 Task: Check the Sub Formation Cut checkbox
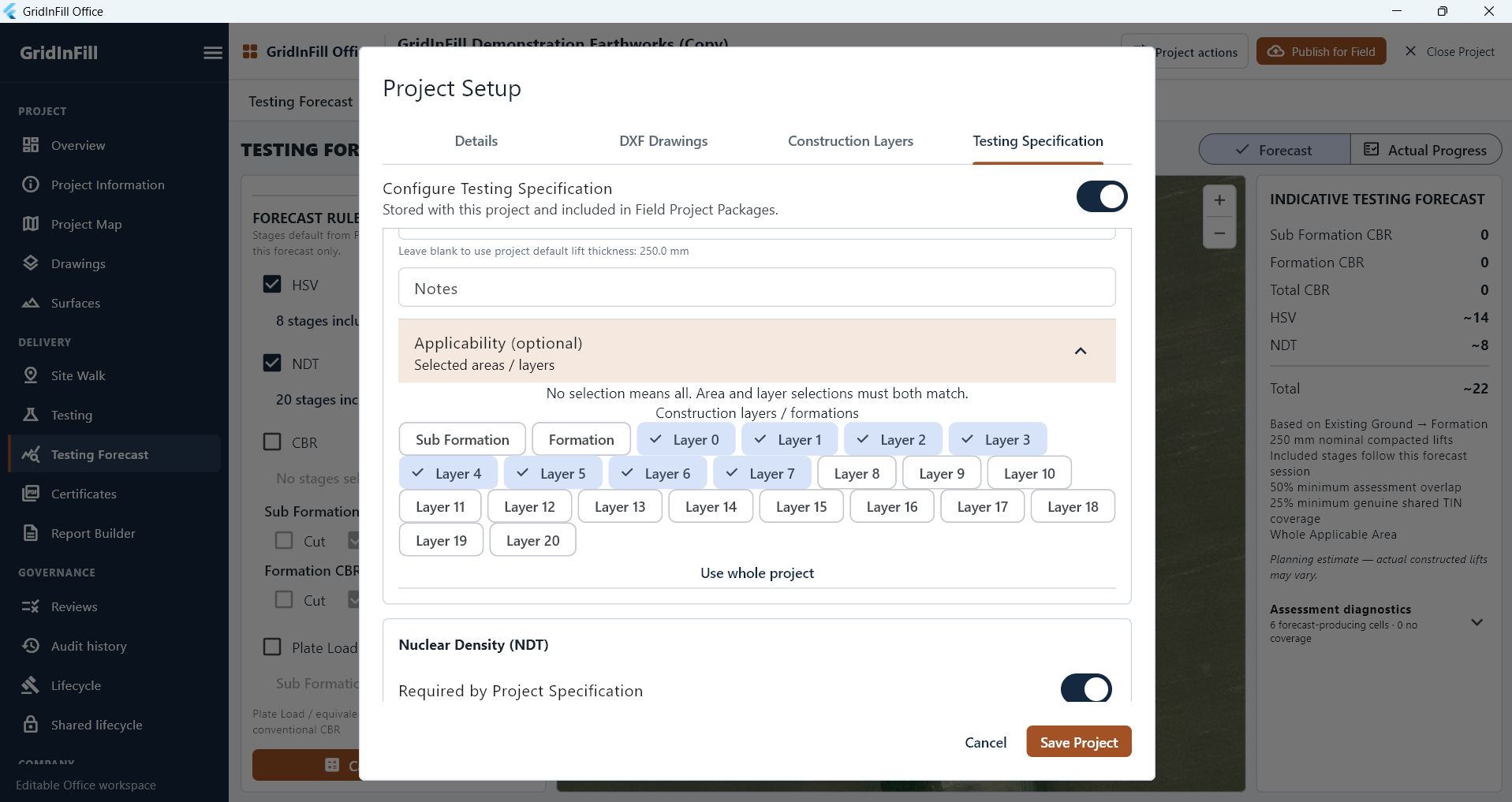284,541
